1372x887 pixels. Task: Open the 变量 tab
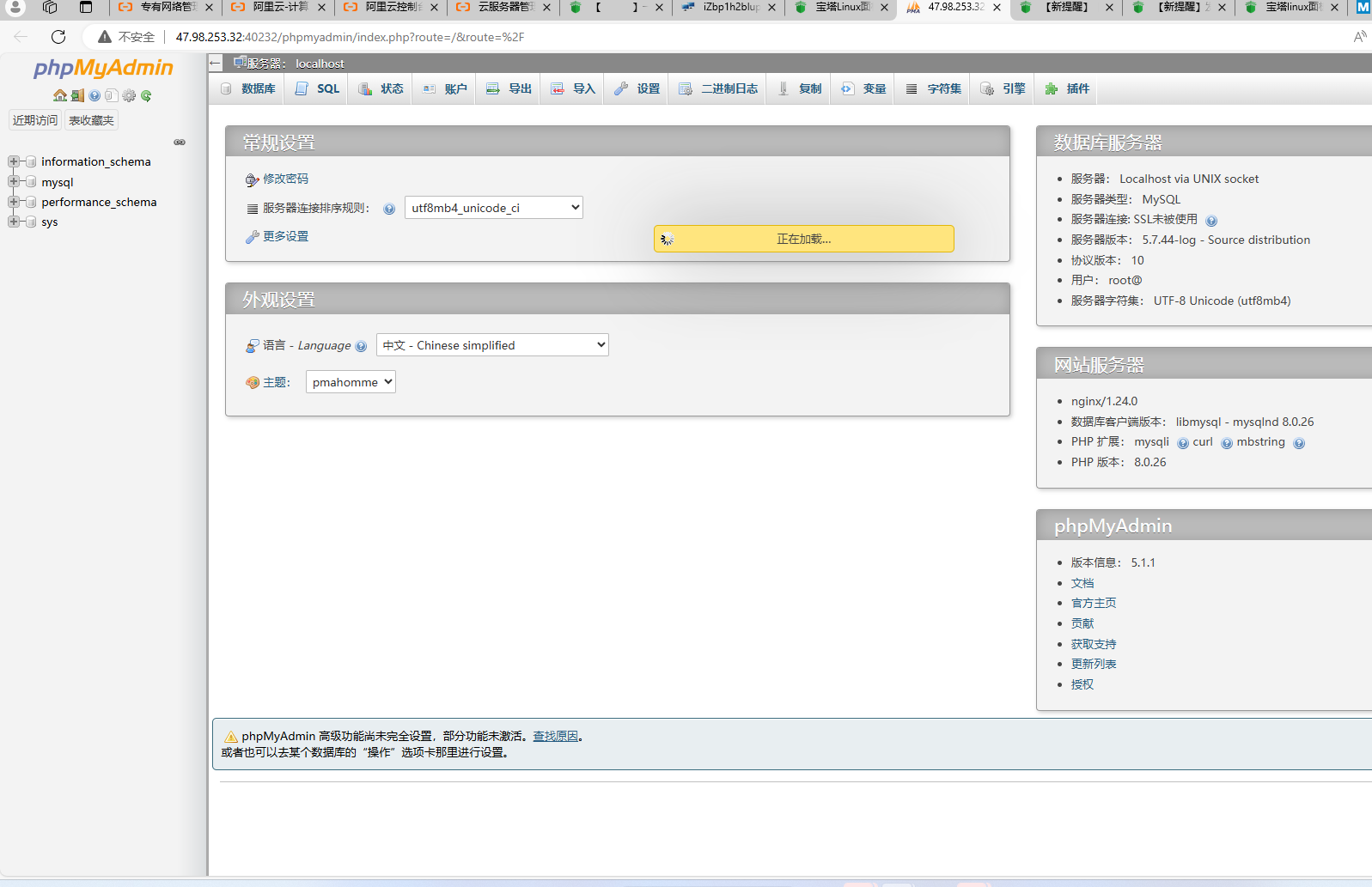point(863,88)
